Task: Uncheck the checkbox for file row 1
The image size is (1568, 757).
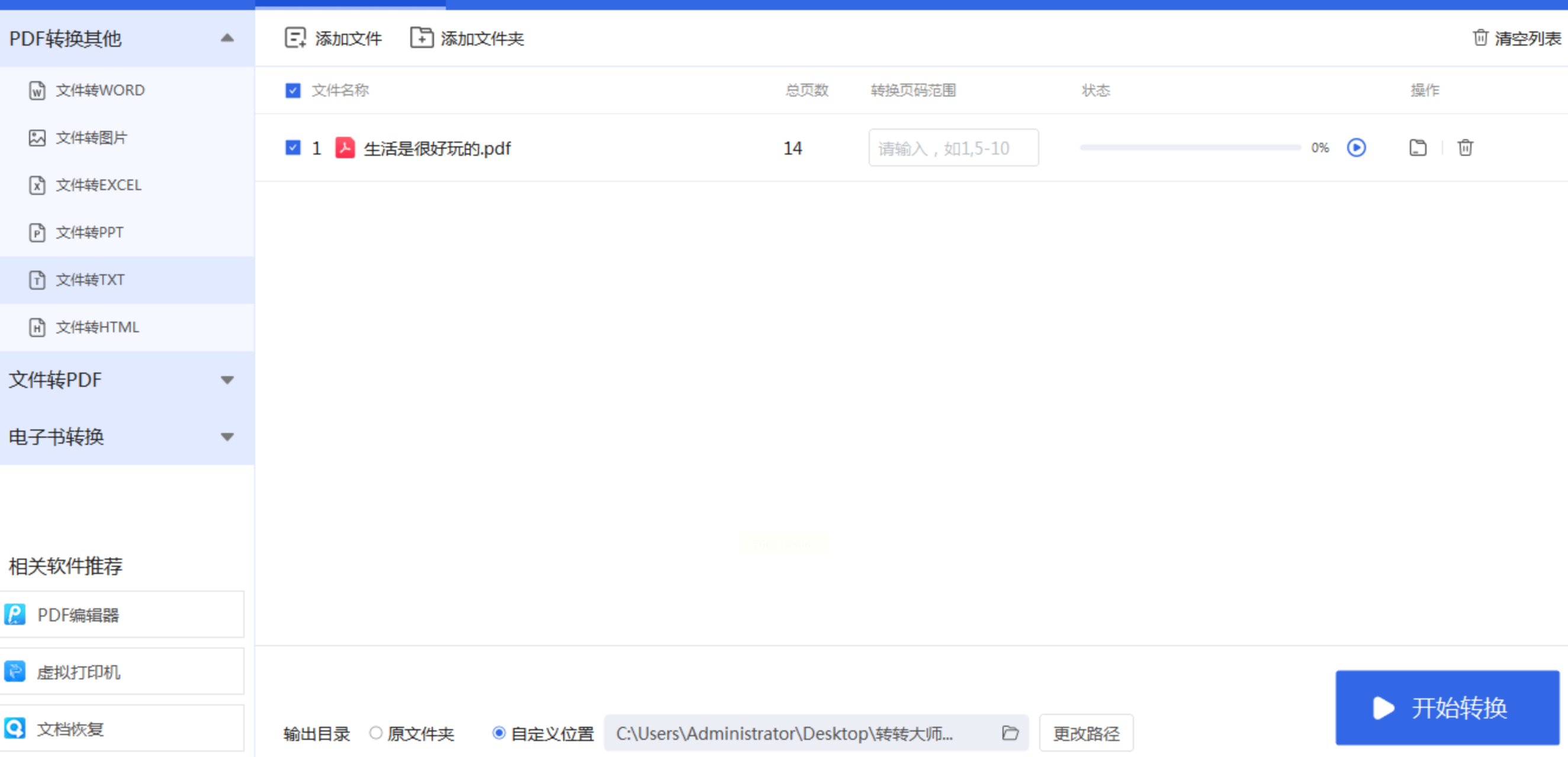Action: [293, 148]
